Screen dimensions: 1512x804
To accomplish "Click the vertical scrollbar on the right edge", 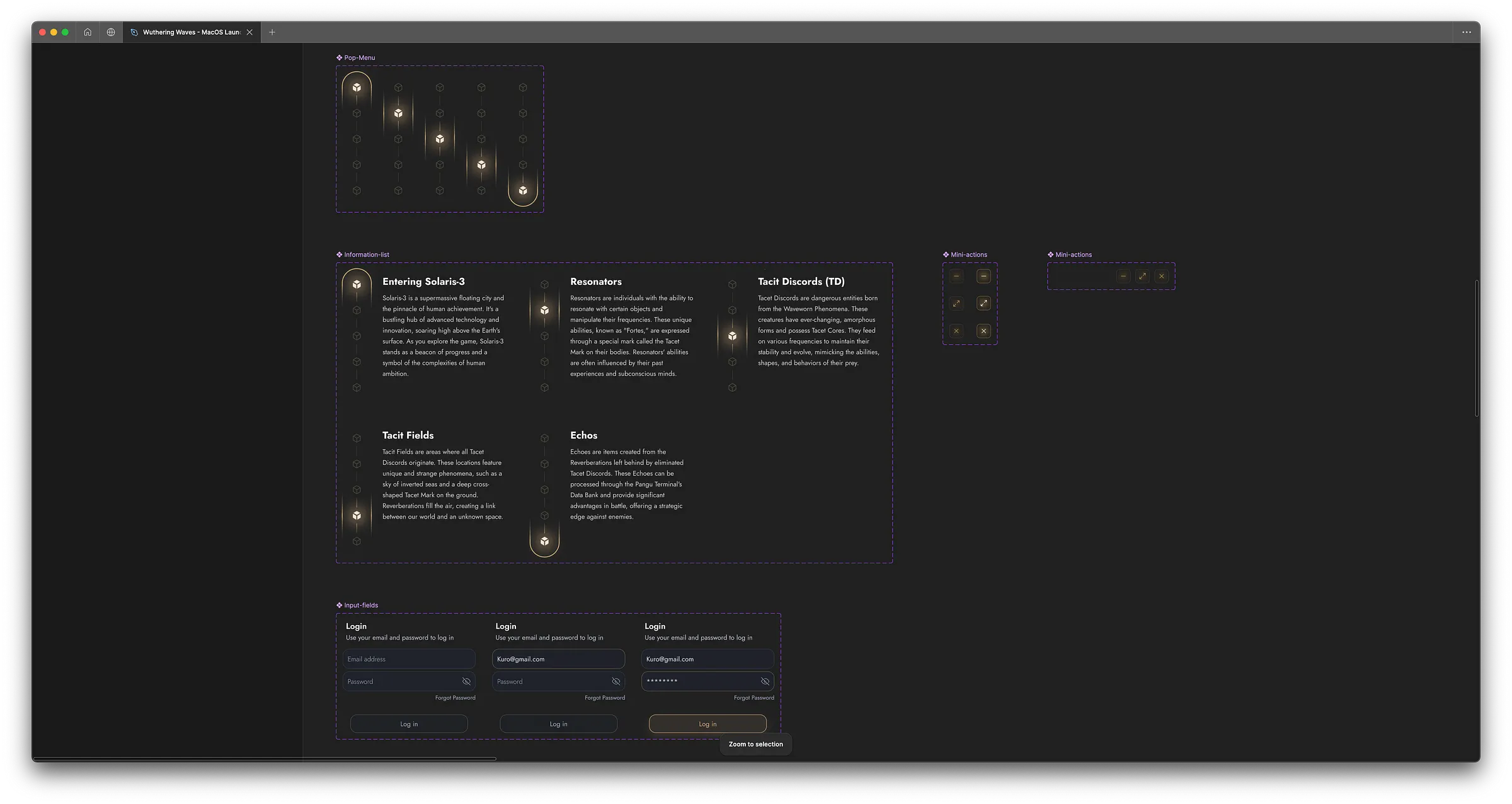I will point(1476,348).
